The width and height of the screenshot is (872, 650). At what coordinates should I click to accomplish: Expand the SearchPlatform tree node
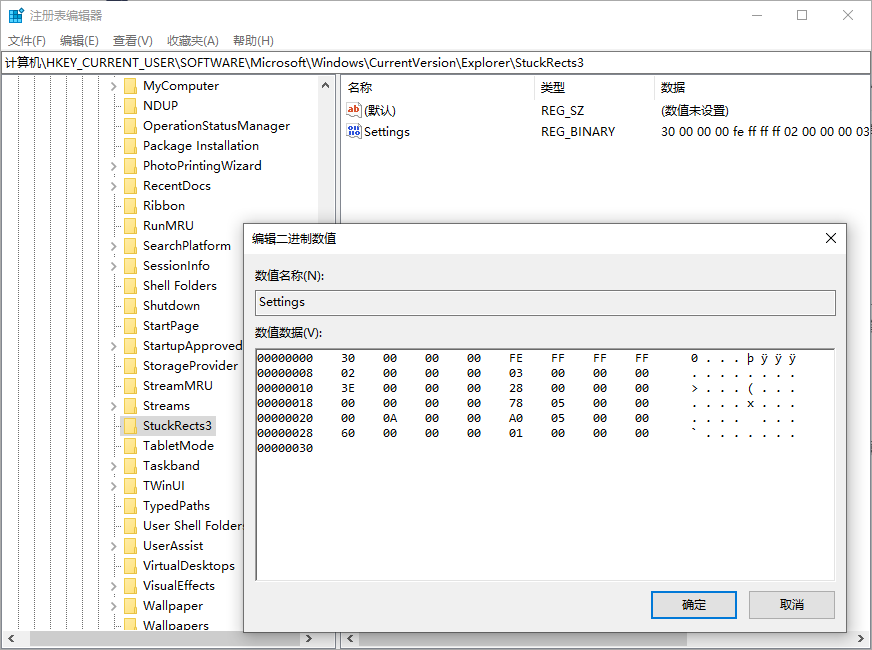pos(113,245)
